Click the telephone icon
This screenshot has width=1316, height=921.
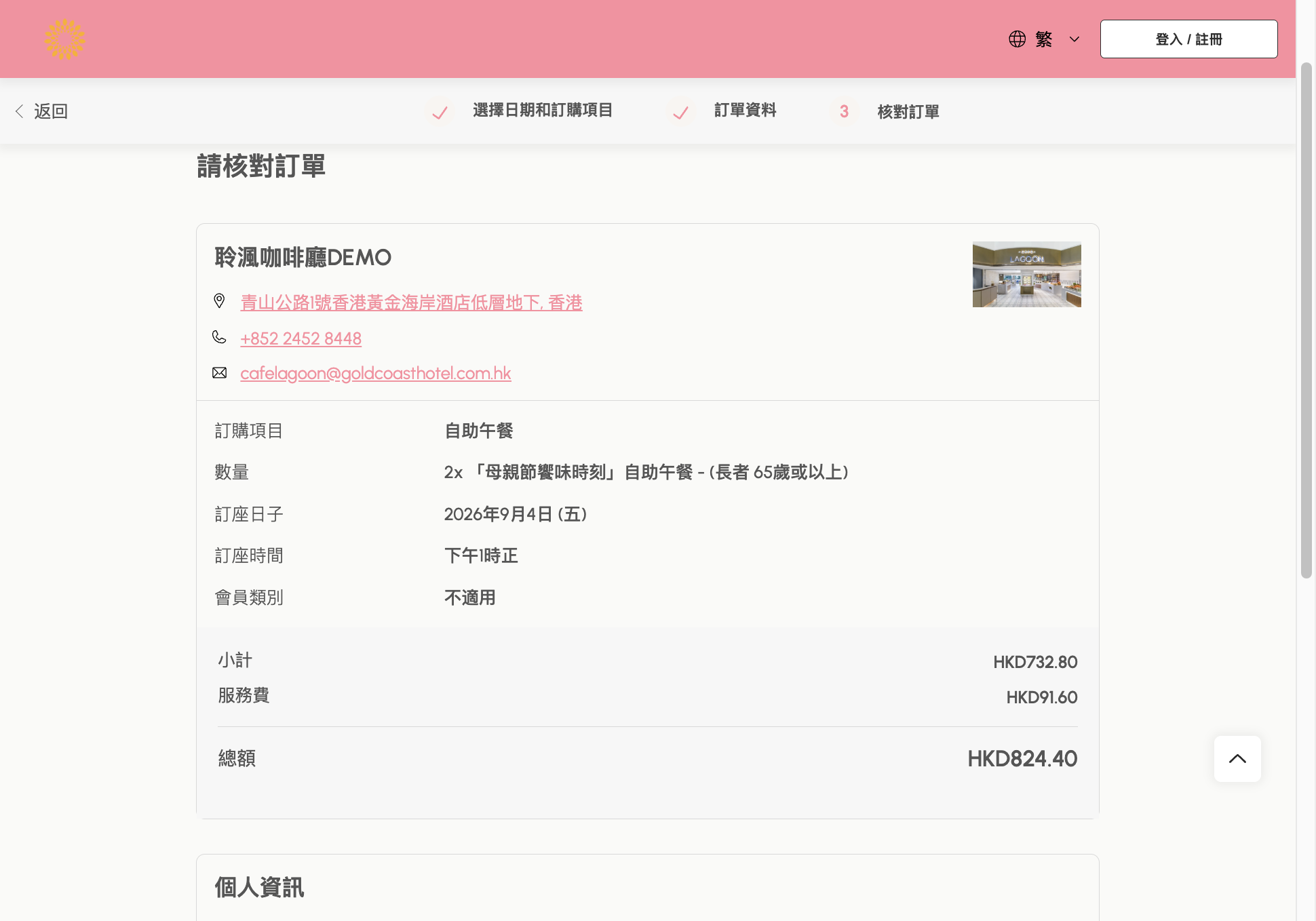pos(219,337)
